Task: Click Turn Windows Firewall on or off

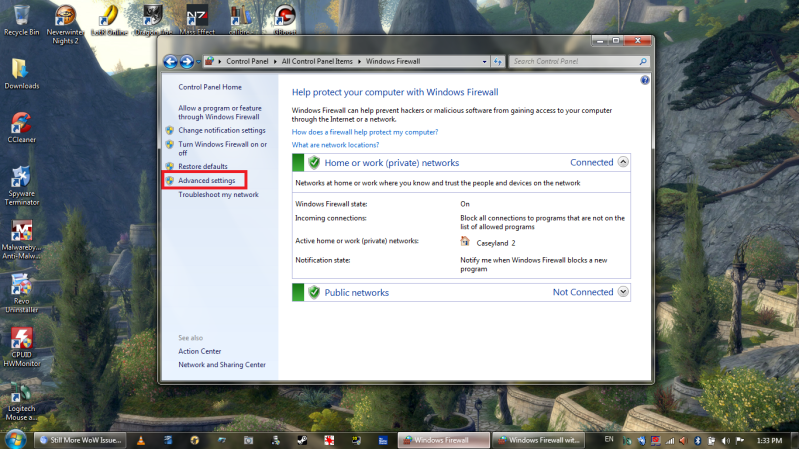Action: pyautogui.click(x=223, y=149)
